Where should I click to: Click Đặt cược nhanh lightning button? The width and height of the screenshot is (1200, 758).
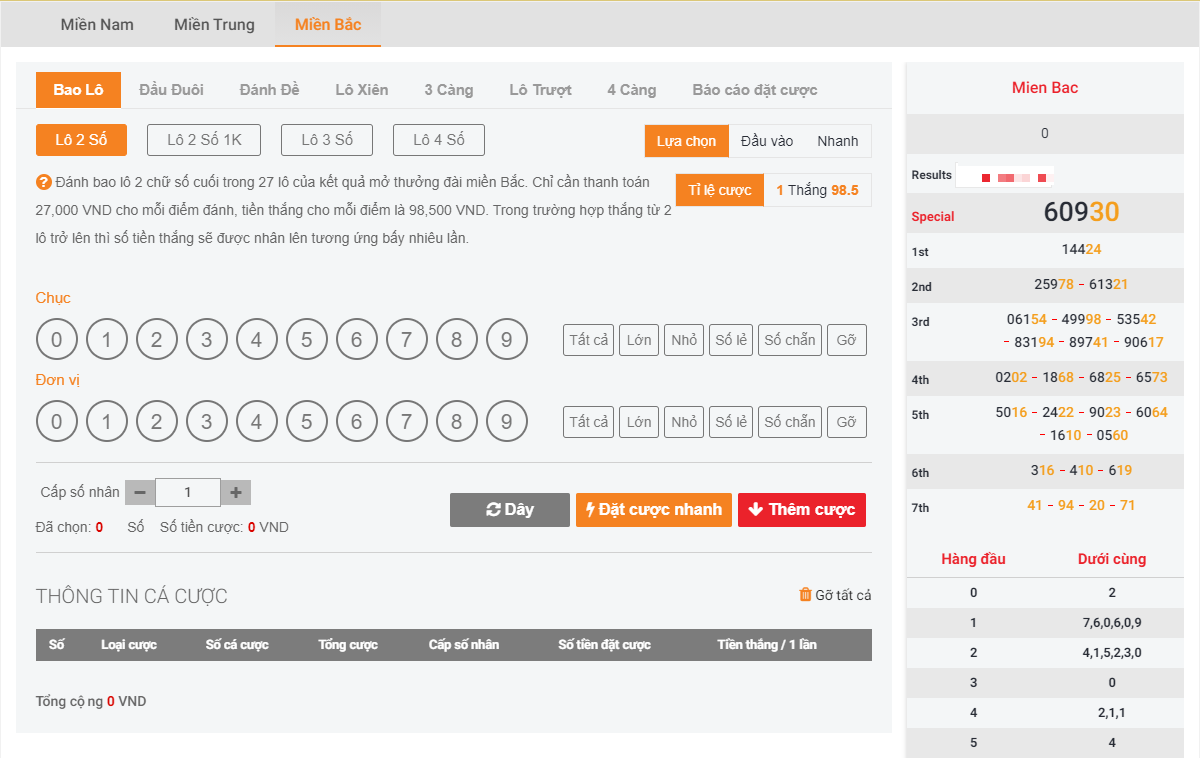click(x=654, y=510)
